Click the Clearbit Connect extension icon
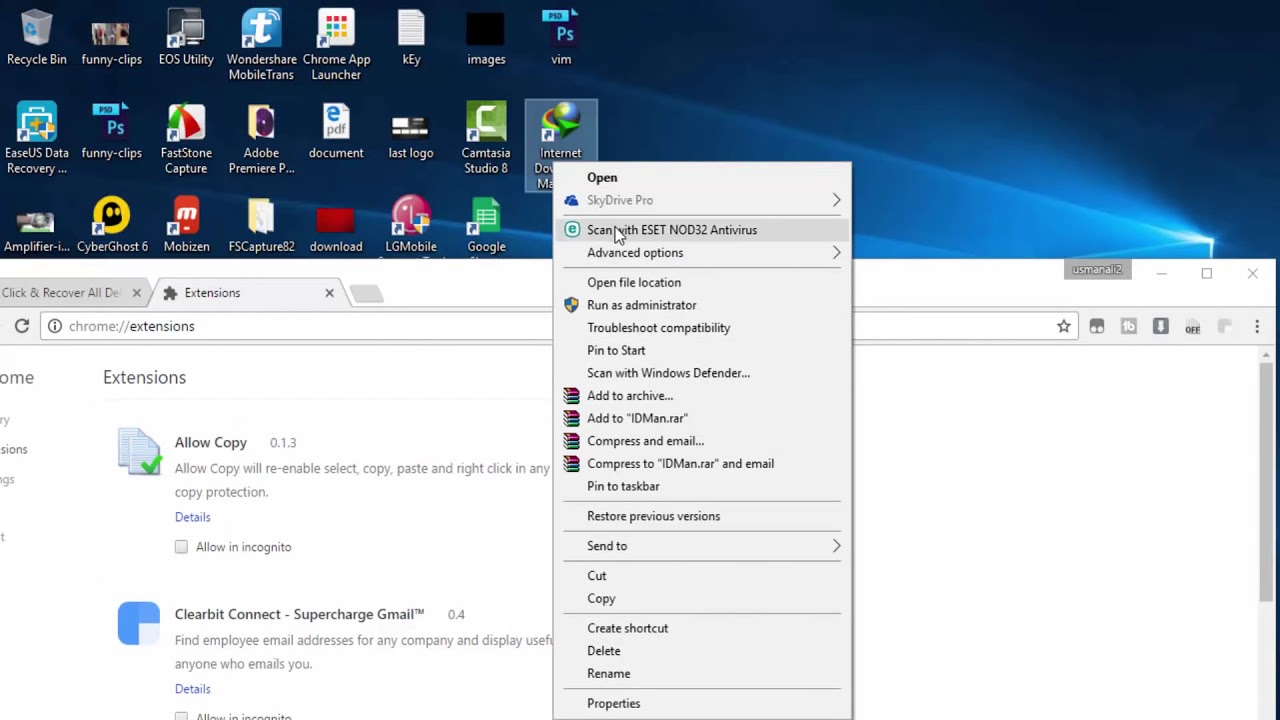Viewport: 1280px width, 720px height. (139, 623)
